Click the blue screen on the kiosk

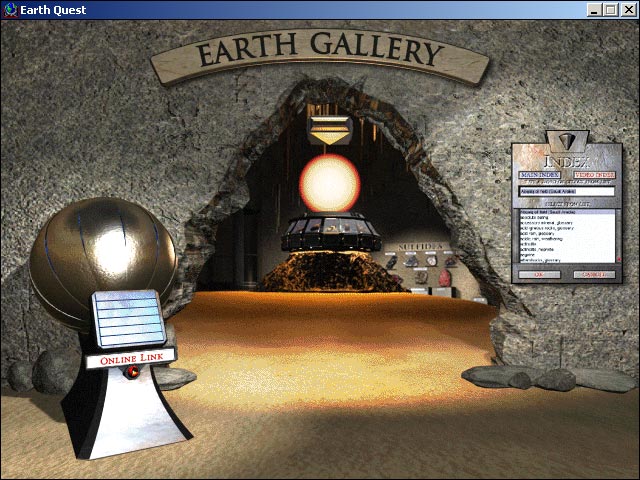coord(129,318)
